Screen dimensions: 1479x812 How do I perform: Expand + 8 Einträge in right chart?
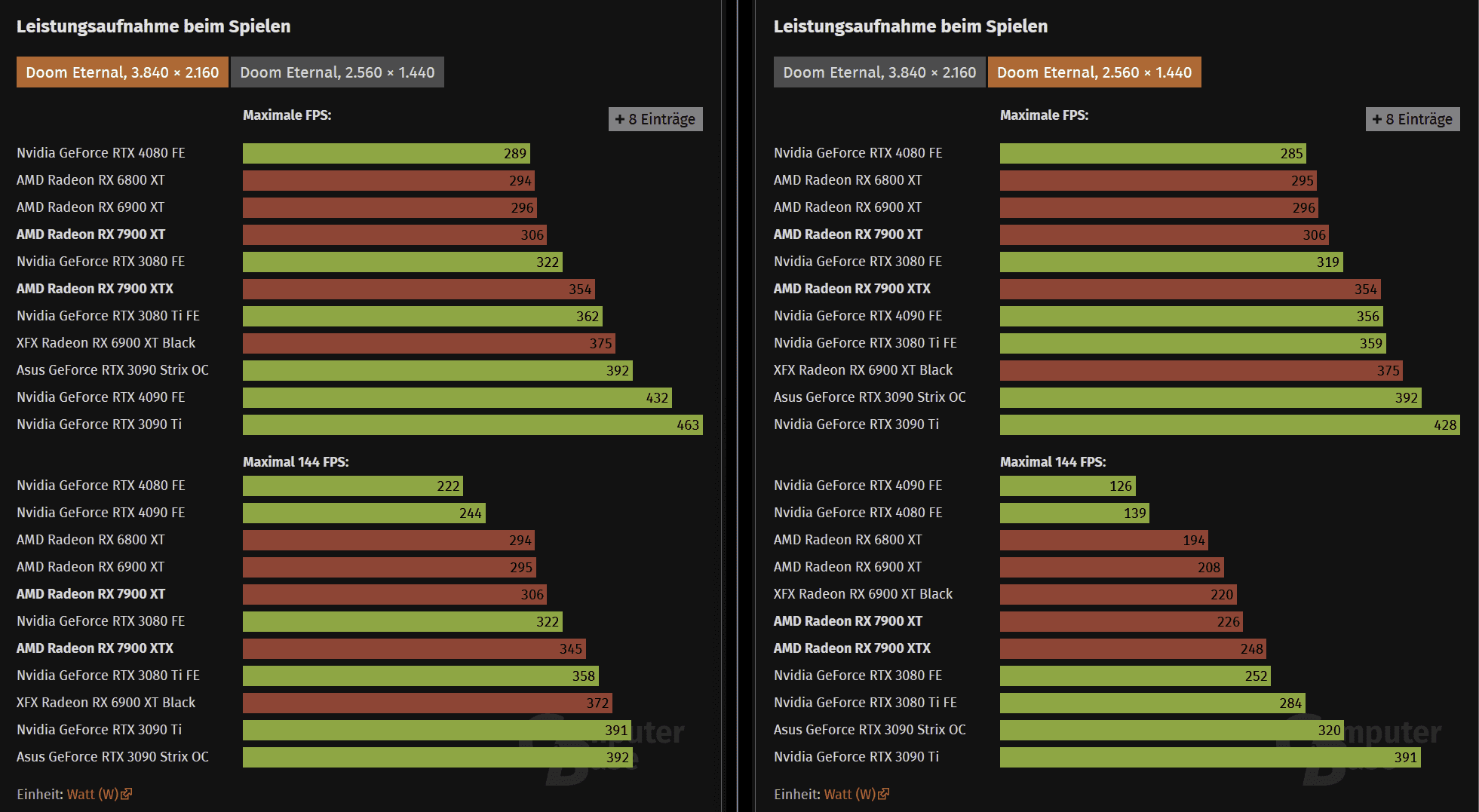click(1413, 119)
